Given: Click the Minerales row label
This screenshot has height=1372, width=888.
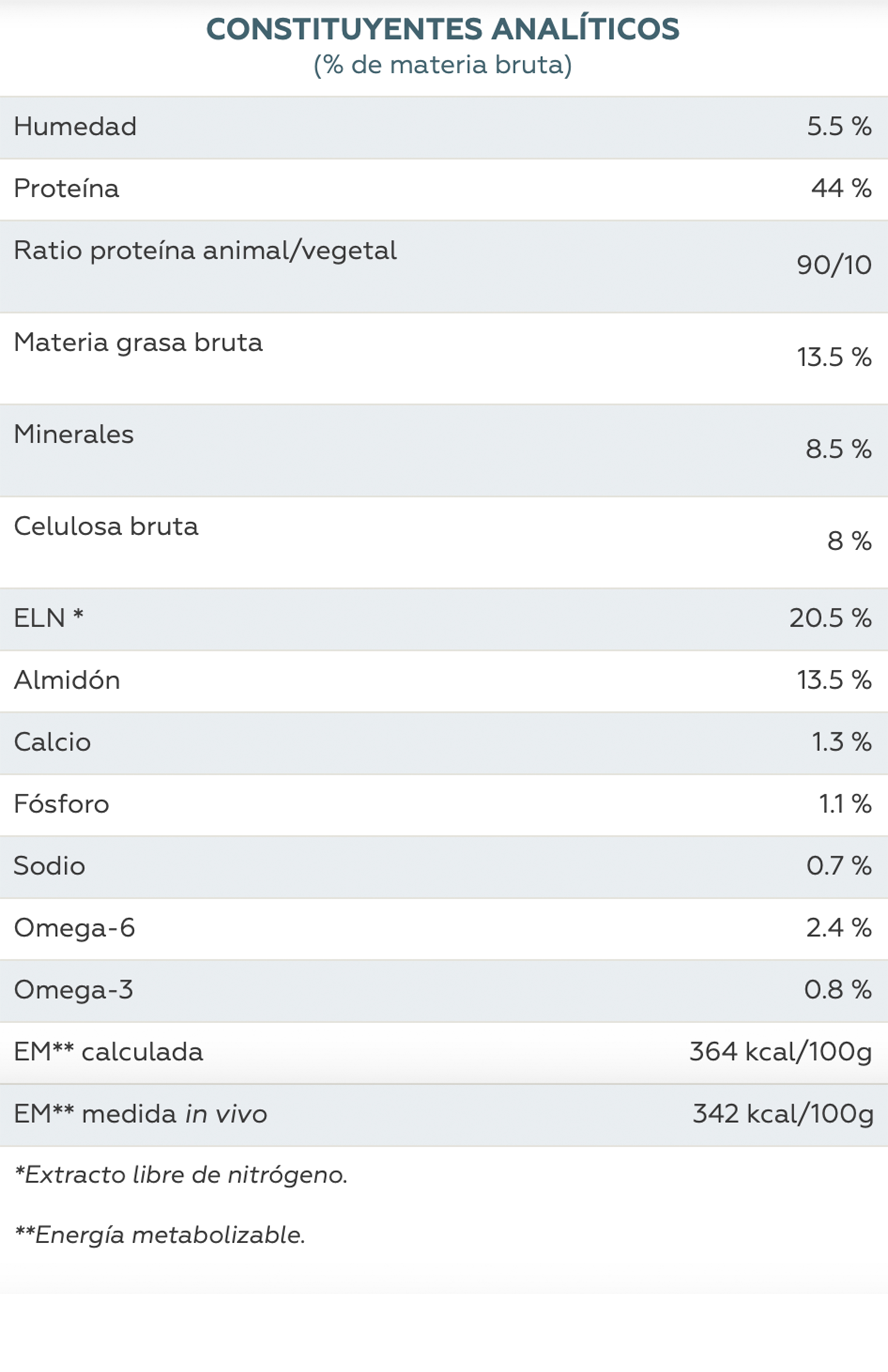Looking at the screenshot, I should (x=73, y=434).
